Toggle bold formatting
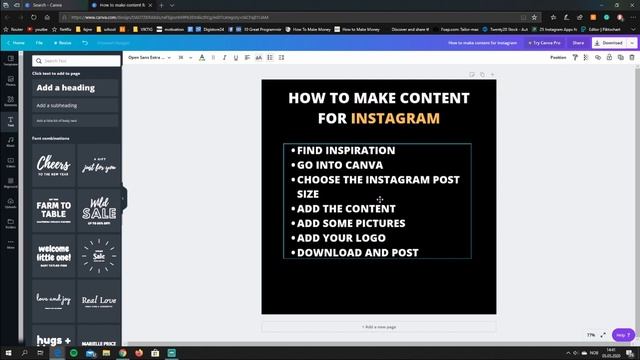The height and width of the screenshot is (360, 640). pos(213,58)
